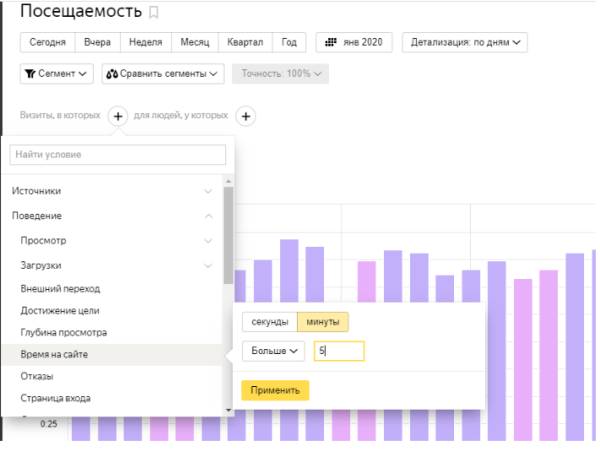This screenshot has width=600, height=451.
Task: Choose Глубина просмотра condition
Action: tap(64, 332)
